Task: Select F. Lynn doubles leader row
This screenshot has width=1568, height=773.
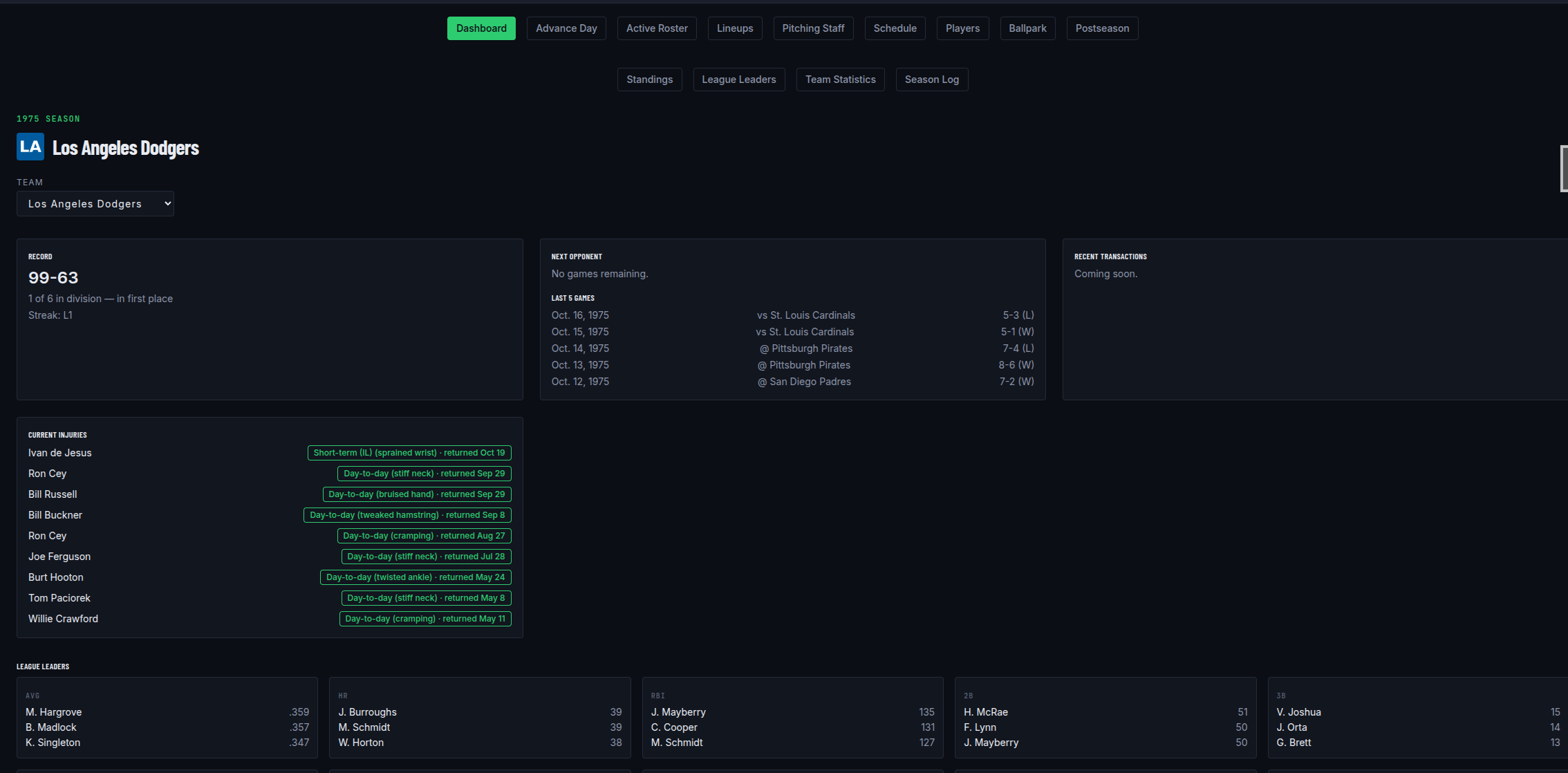Action: tap(1105, 727)
